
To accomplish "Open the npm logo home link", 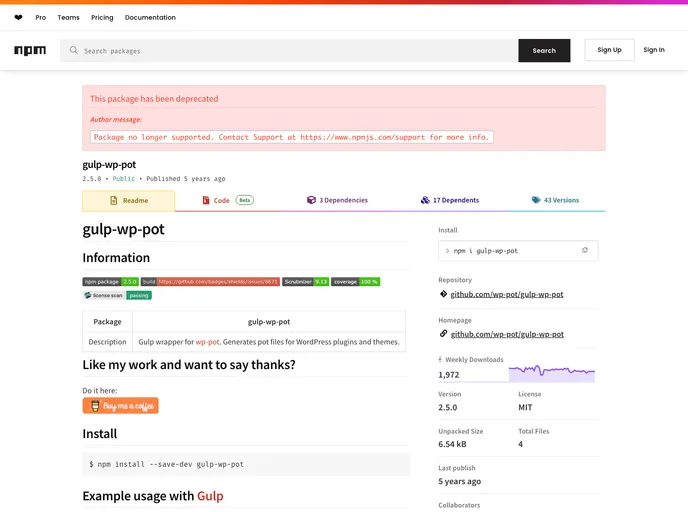I will click(x=30, y=50).
